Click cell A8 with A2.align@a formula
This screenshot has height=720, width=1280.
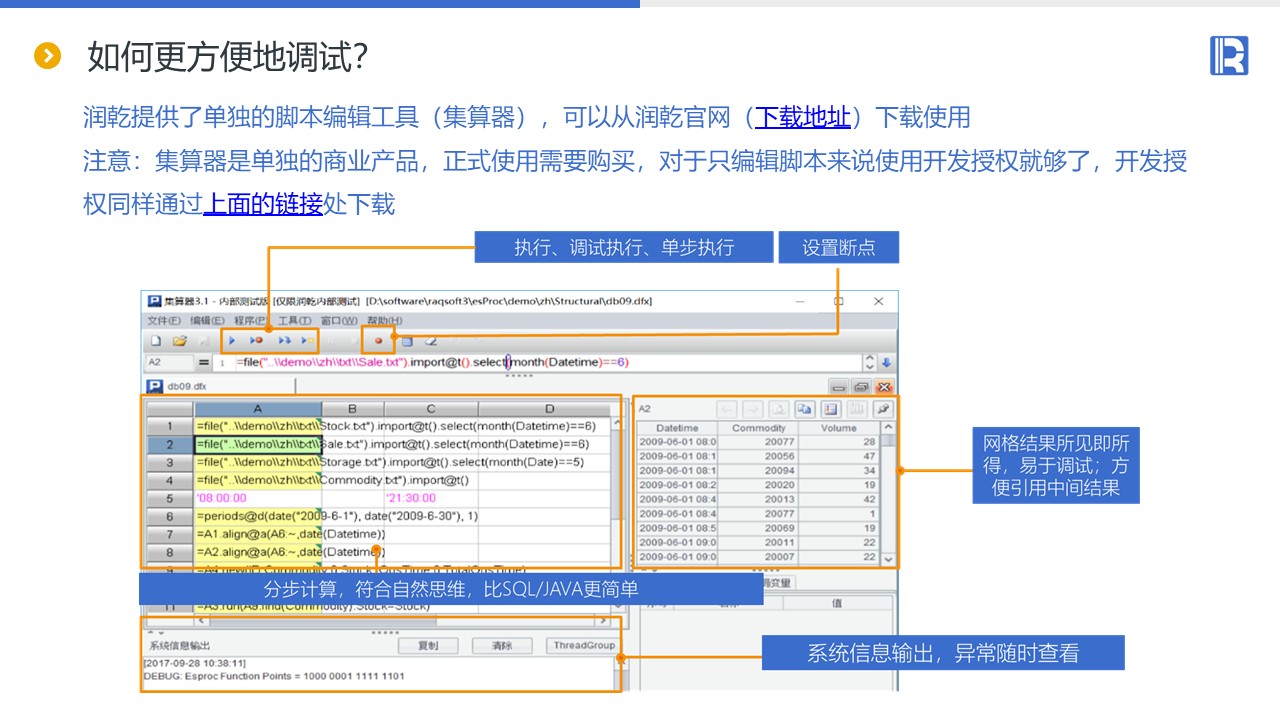[x=258, y=552]
